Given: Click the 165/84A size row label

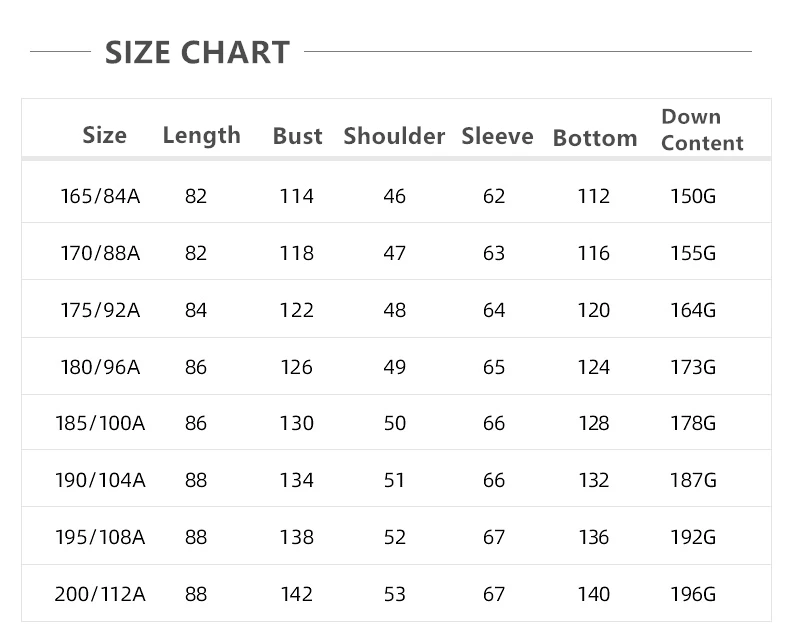Looking at the screenshot, I should point(100,196).
